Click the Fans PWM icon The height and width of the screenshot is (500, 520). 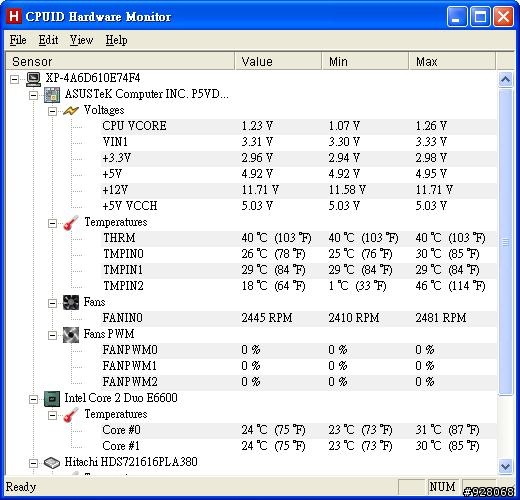(x=71, y=335)
